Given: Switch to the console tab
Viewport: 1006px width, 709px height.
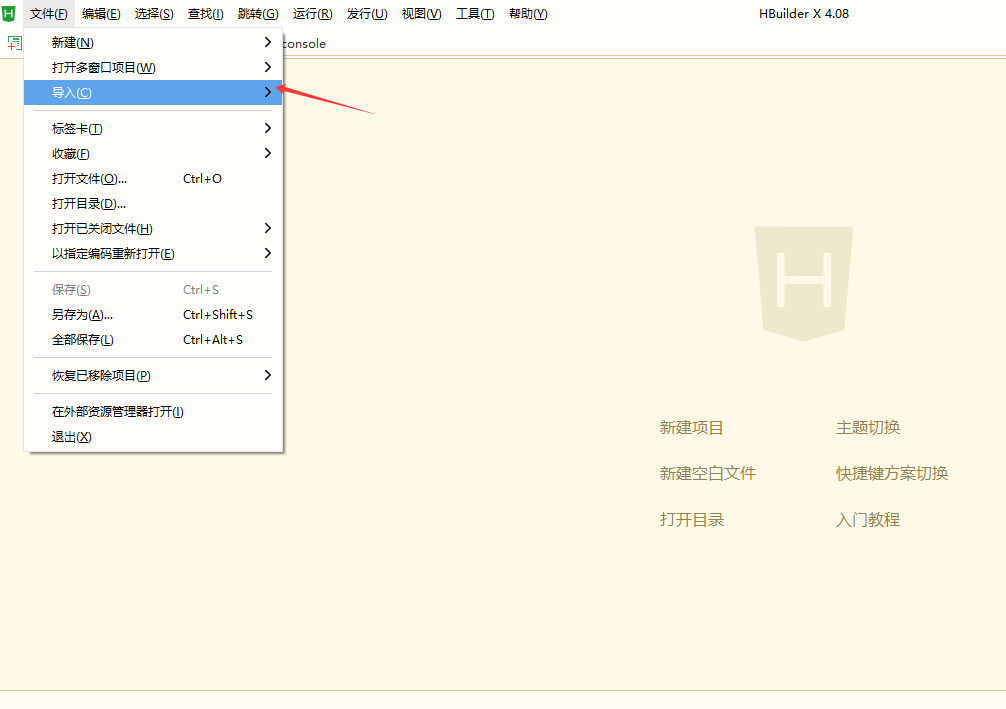Looking at the screenshot, I should tap(304, 44).
